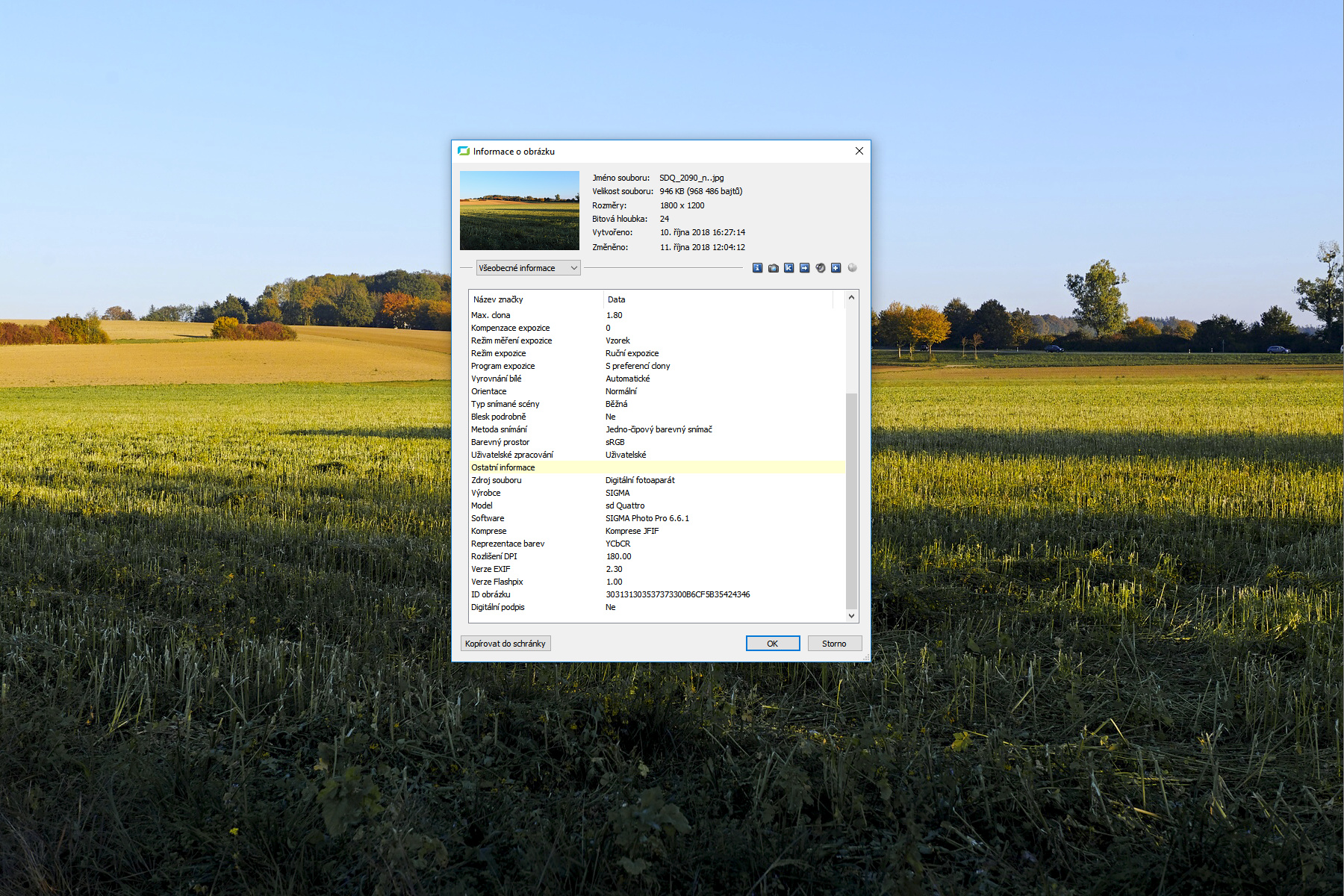Confirm the dialog with OK

click(x=773, y=644)
